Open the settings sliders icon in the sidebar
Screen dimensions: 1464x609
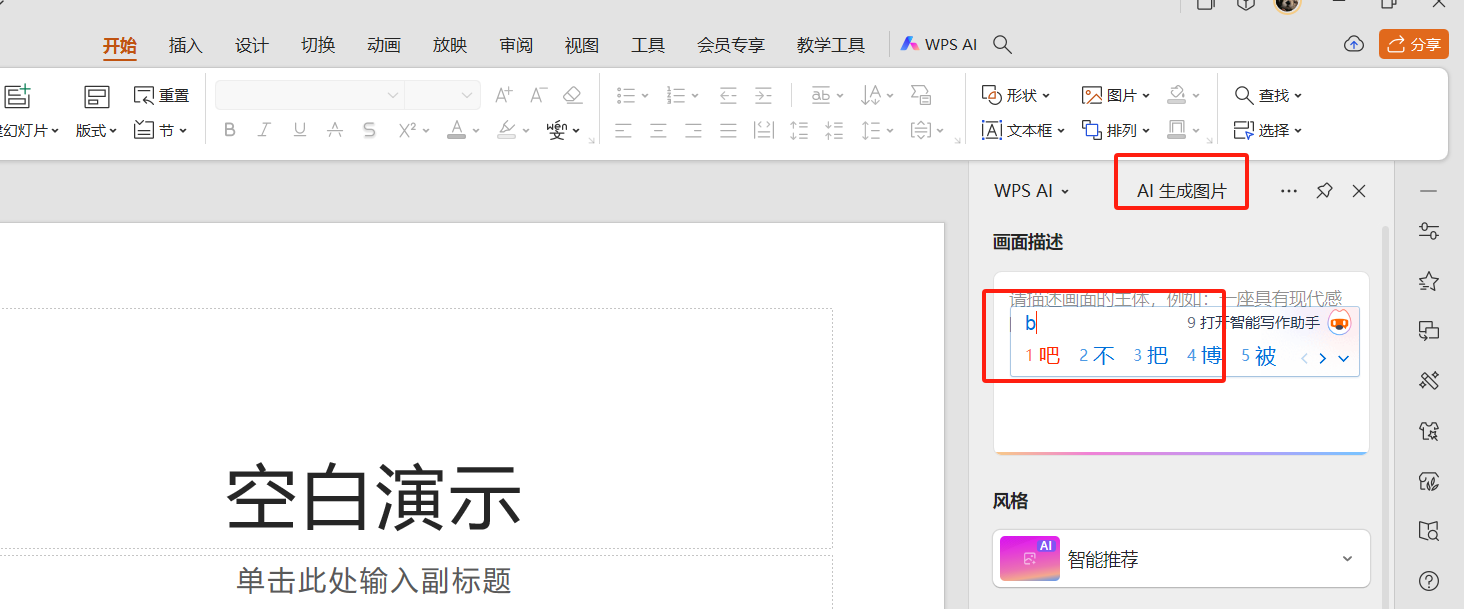(1429, 231)
